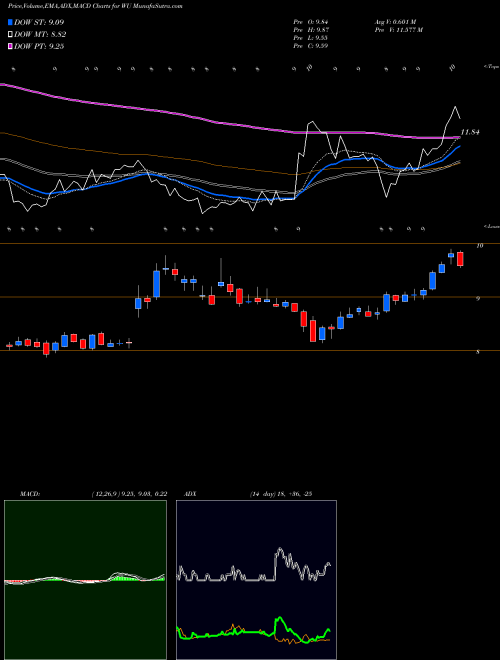
Task: Click the ADX '(14 day) 18, +36, -25' values
Action: tap(280, 494)
